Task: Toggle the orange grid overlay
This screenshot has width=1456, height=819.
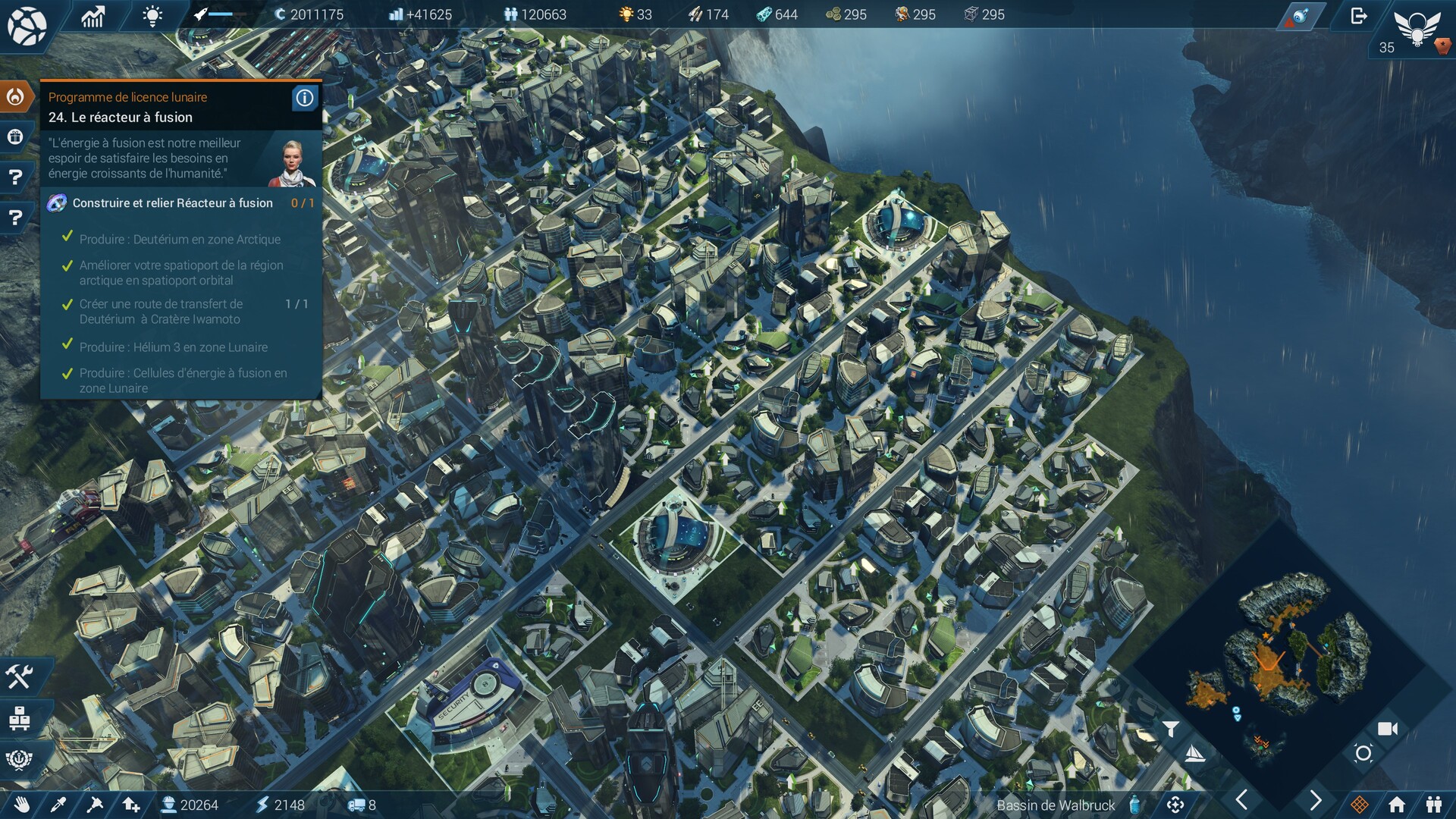Action: pos(1360,805)
